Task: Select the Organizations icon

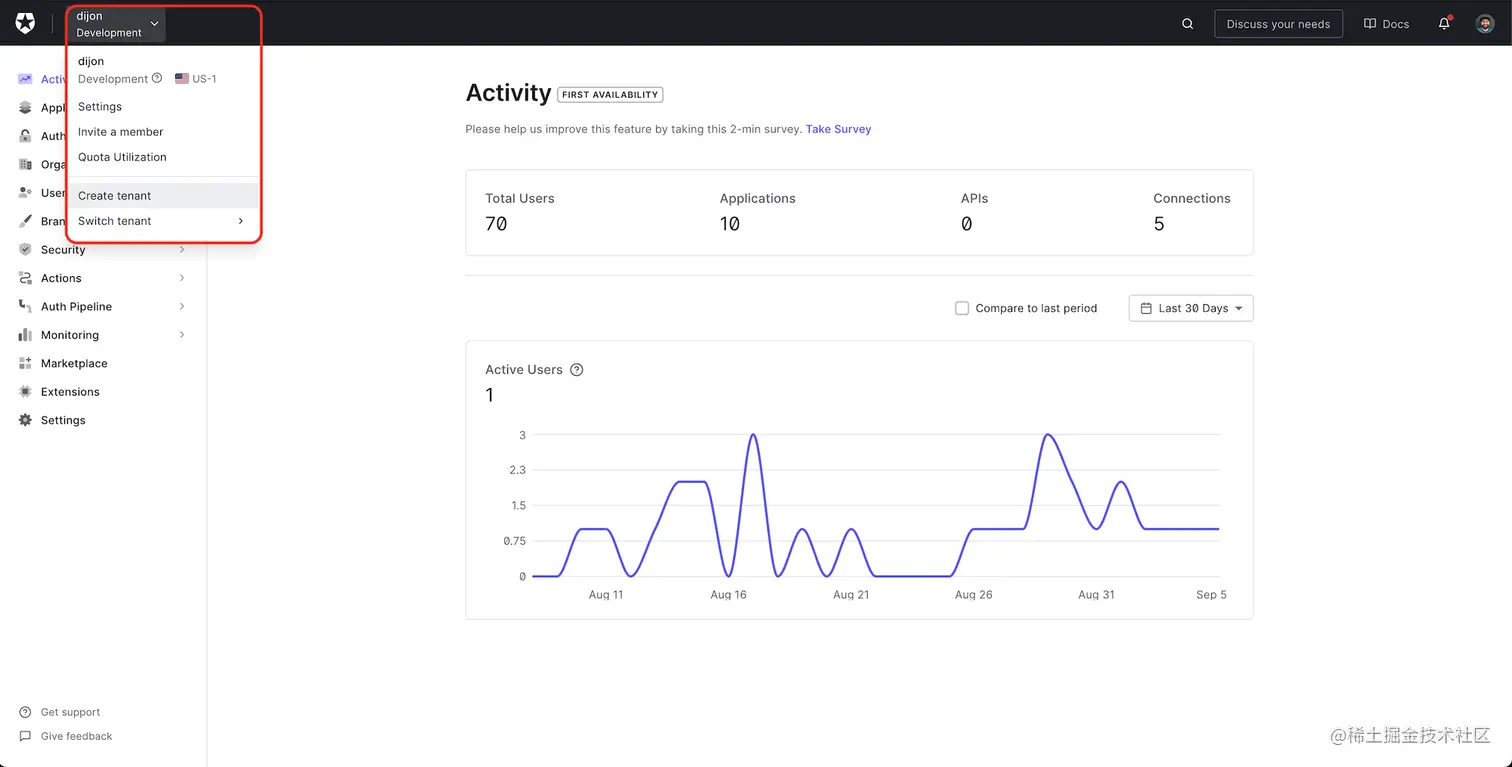Action: coord(24,164)
